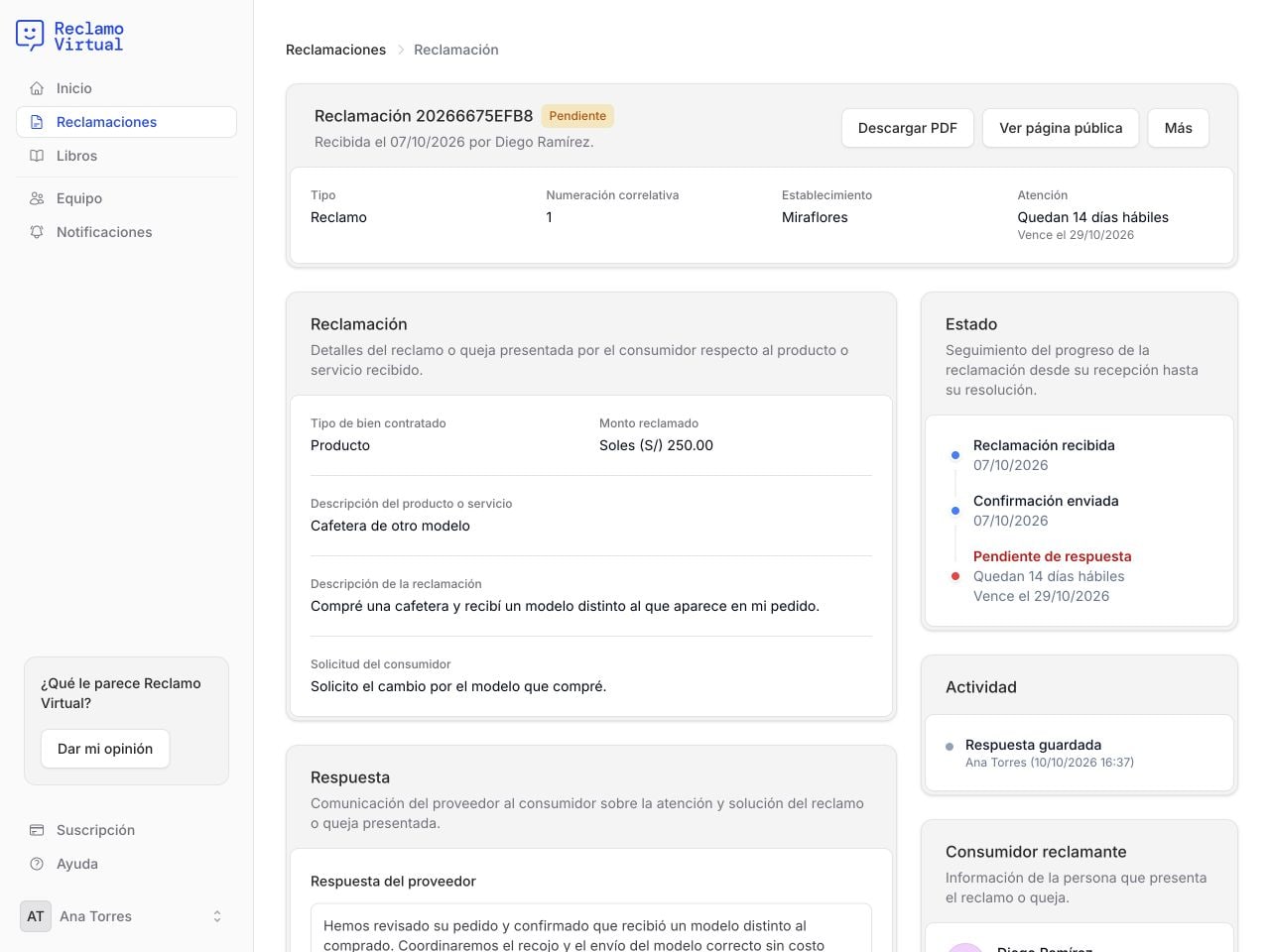
Task: Click Dar mi opinión button
Action: pyautogui.click(x=105, y=749)
